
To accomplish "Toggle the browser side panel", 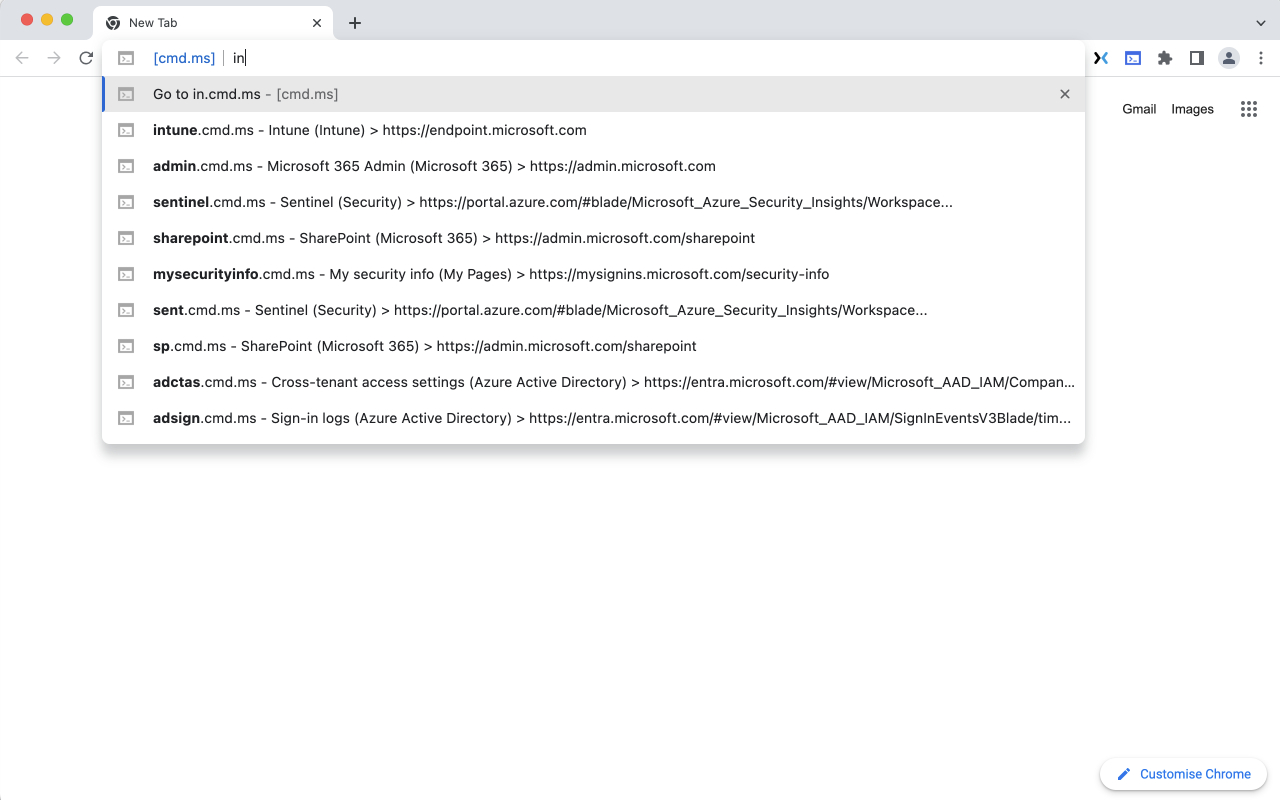I will pos(1197,58).
